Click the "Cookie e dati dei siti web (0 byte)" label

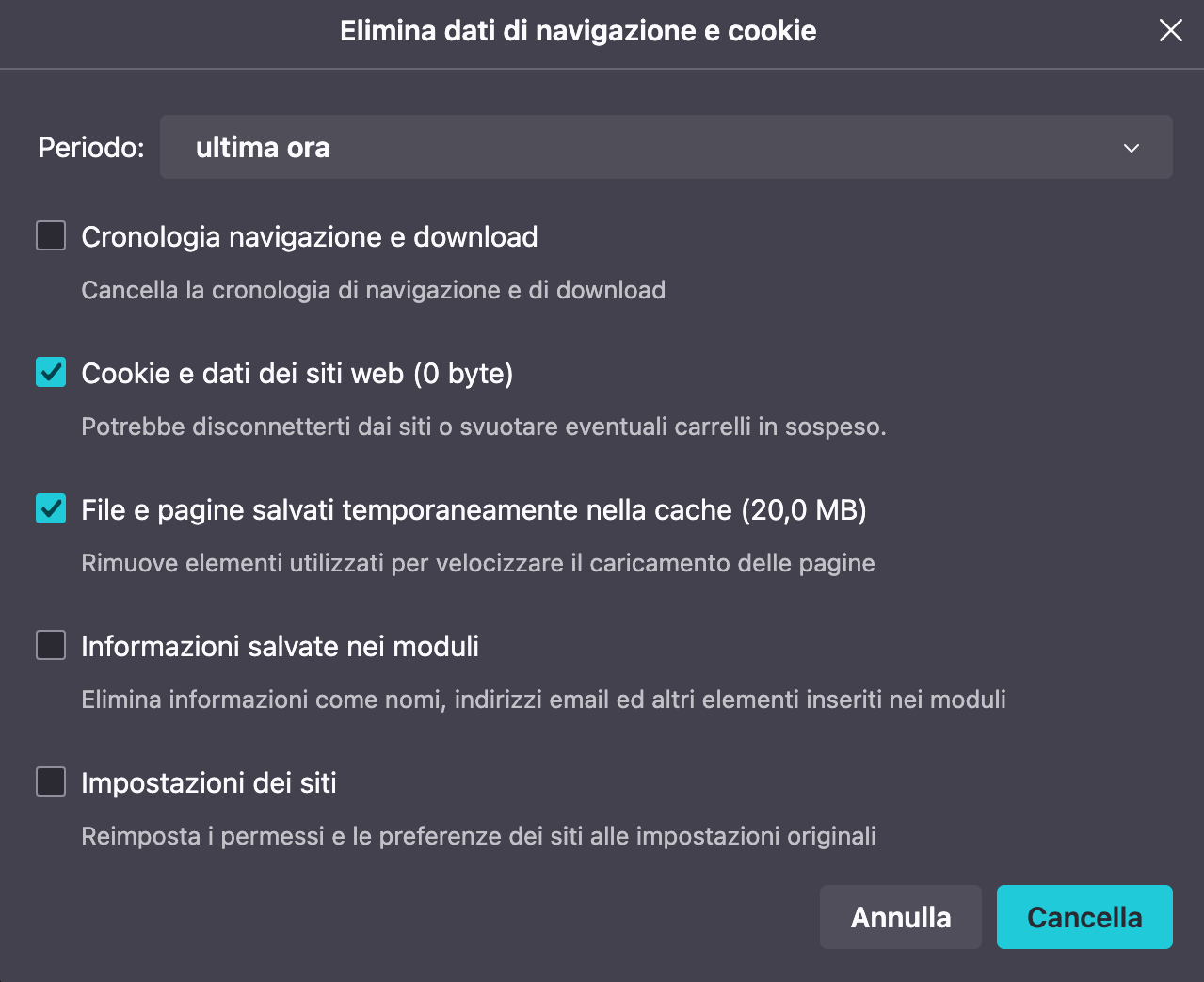click(x=297, y=373)
